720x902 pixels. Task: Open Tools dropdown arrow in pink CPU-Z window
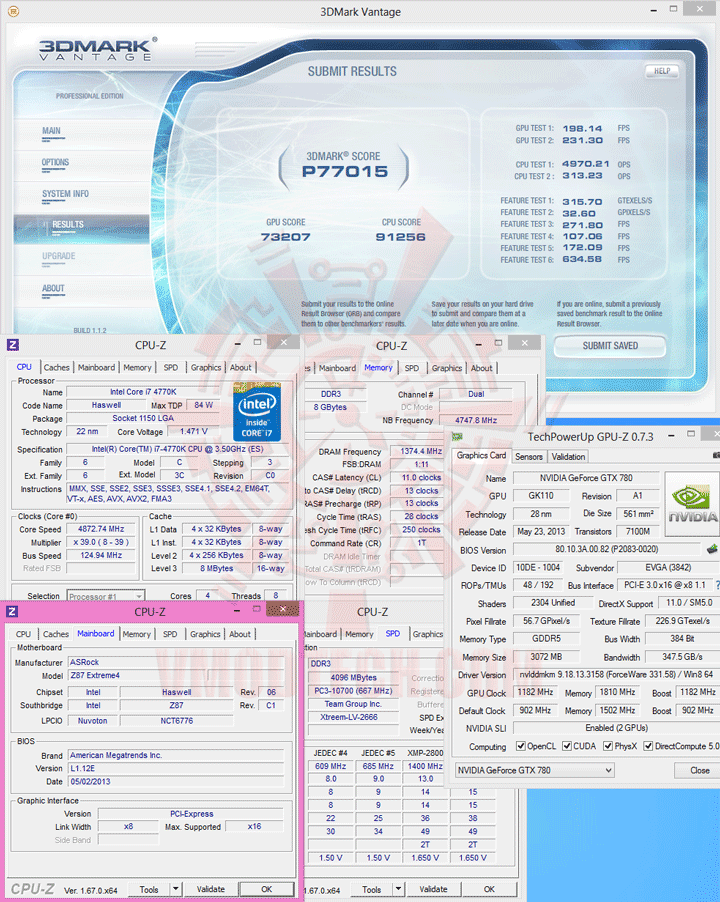point(176,889)
